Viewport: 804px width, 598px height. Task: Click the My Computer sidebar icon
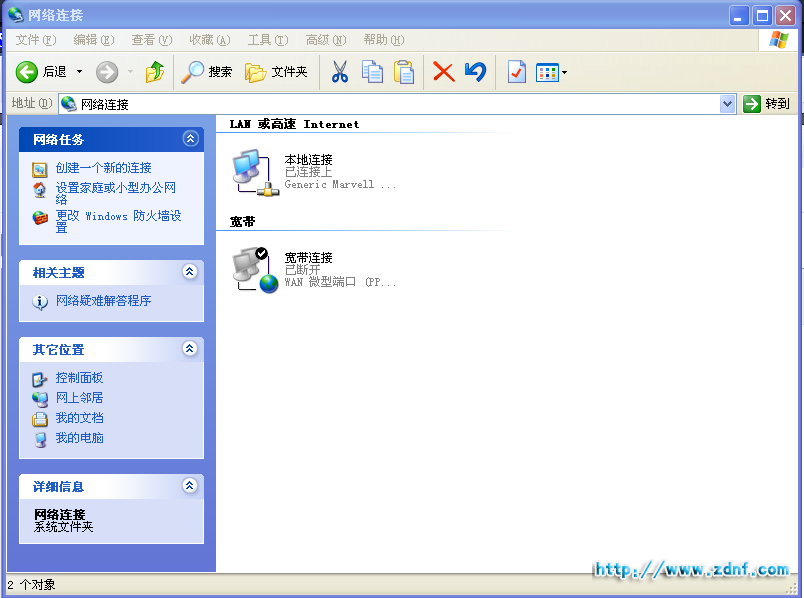tap(39, 440)
